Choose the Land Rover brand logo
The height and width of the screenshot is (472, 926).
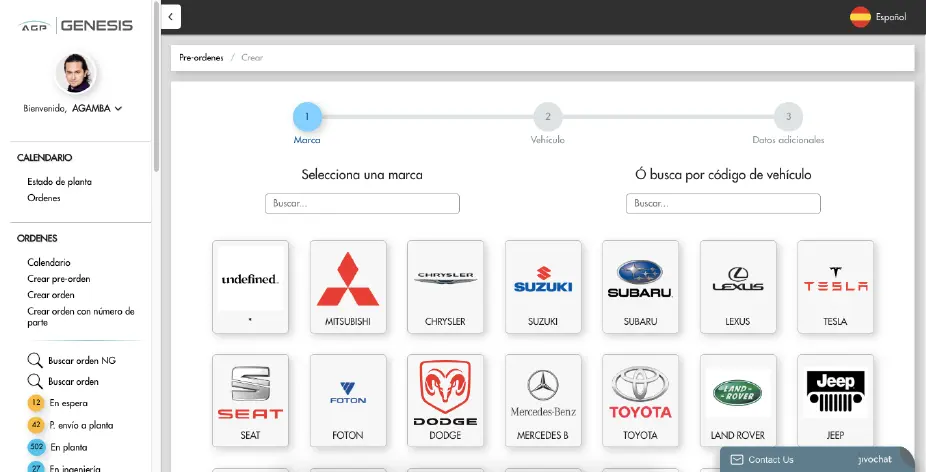[738, 393]
